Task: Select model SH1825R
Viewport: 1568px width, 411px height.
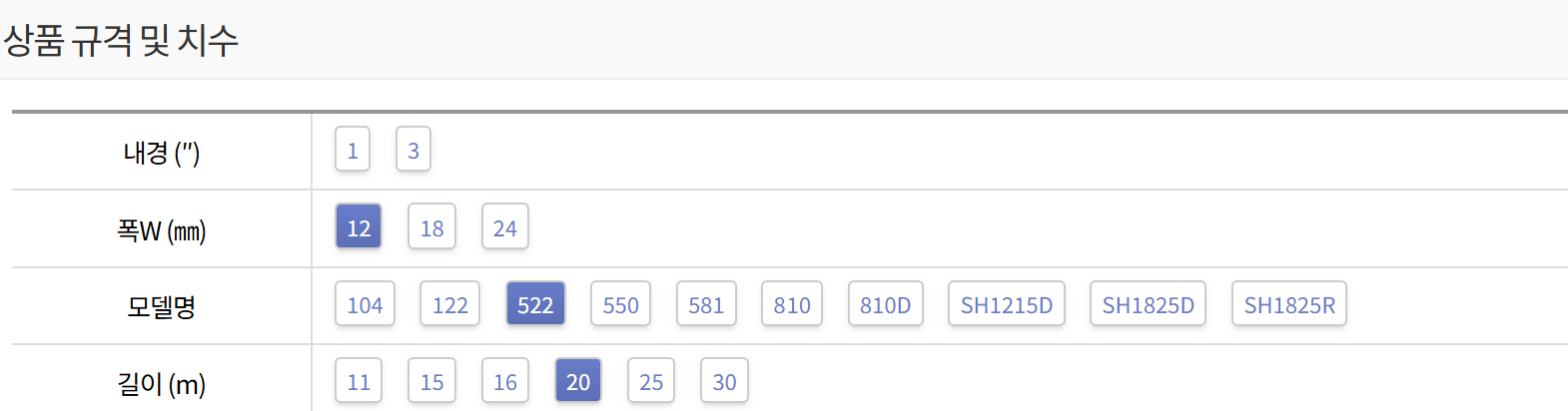Action: click(x=1289, y=304)
